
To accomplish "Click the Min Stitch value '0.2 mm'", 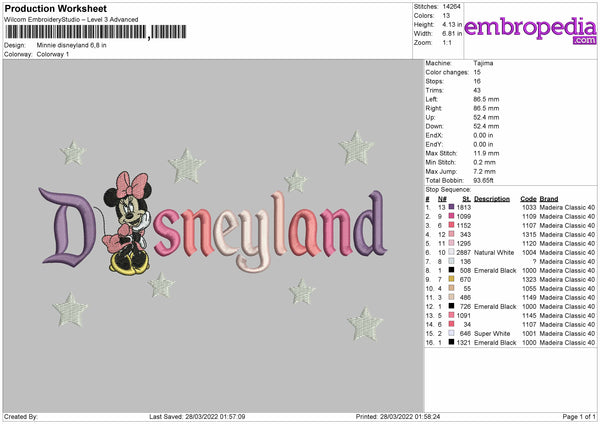I will click(x=484, y=162).
